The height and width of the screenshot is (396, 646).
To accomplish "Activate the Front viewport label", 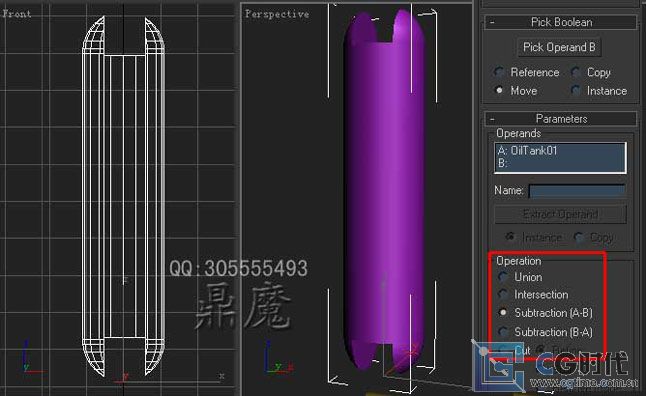I will coord(17,14).
